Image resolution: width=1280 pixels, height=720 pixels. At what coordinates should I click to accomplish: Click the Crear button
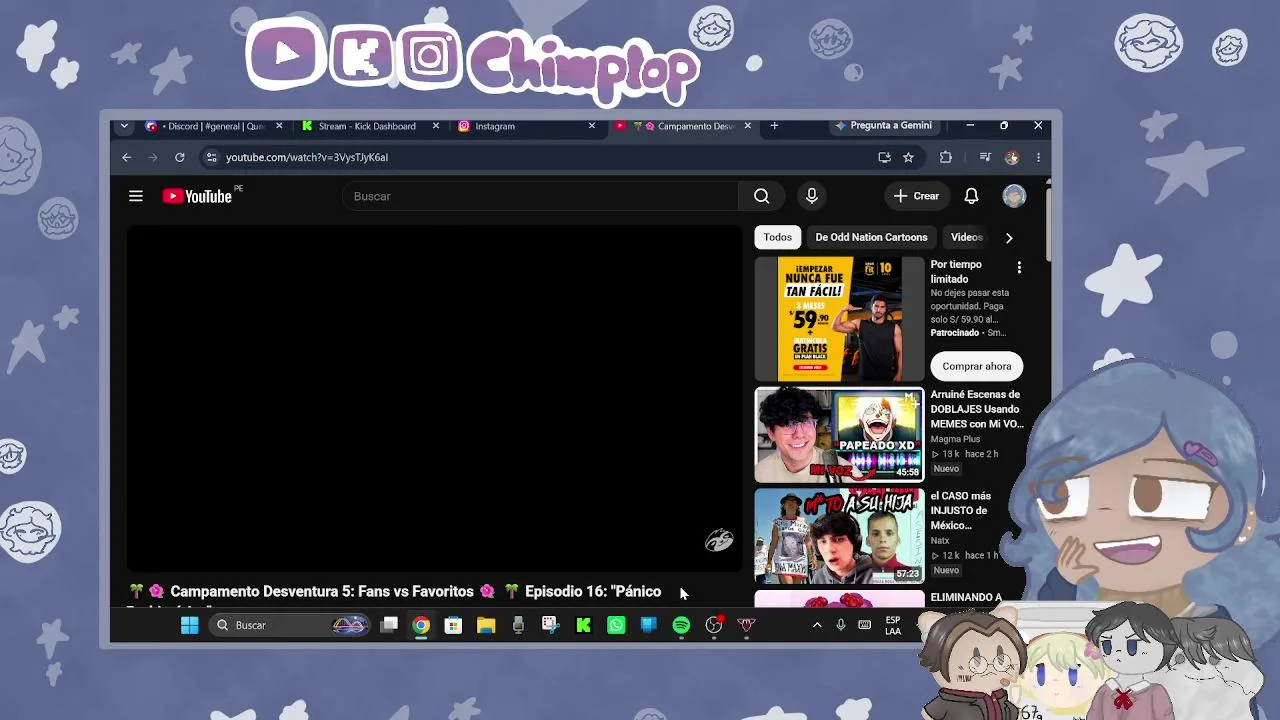pos(916,196)
